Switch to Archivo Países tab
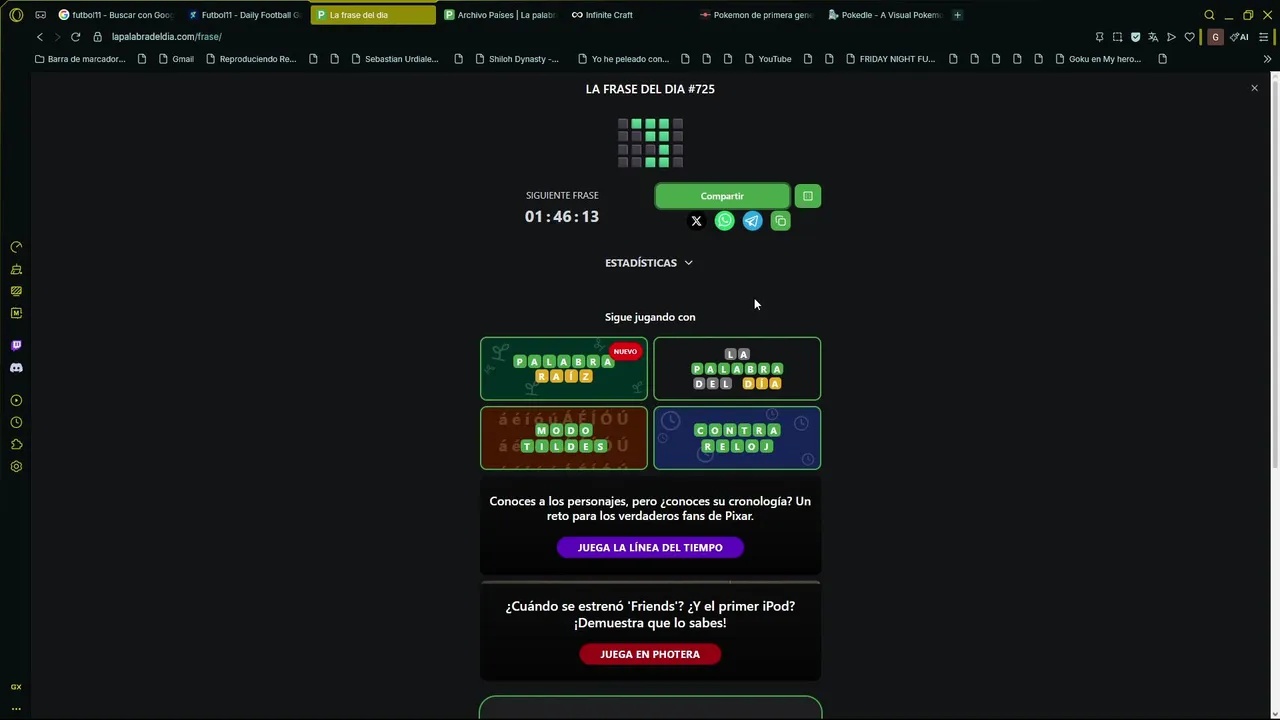The width and height of the screenshot is (1280, 720). [x=500, y=15]
